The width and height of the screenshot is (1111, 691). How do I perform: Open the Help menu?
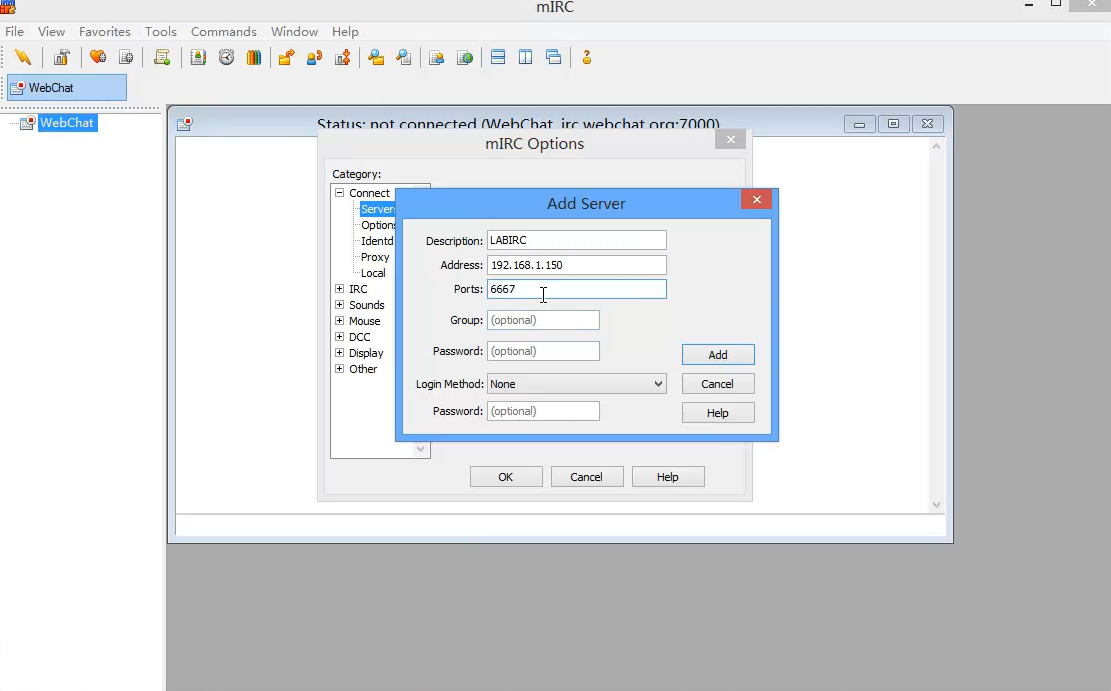pos(345,32)
